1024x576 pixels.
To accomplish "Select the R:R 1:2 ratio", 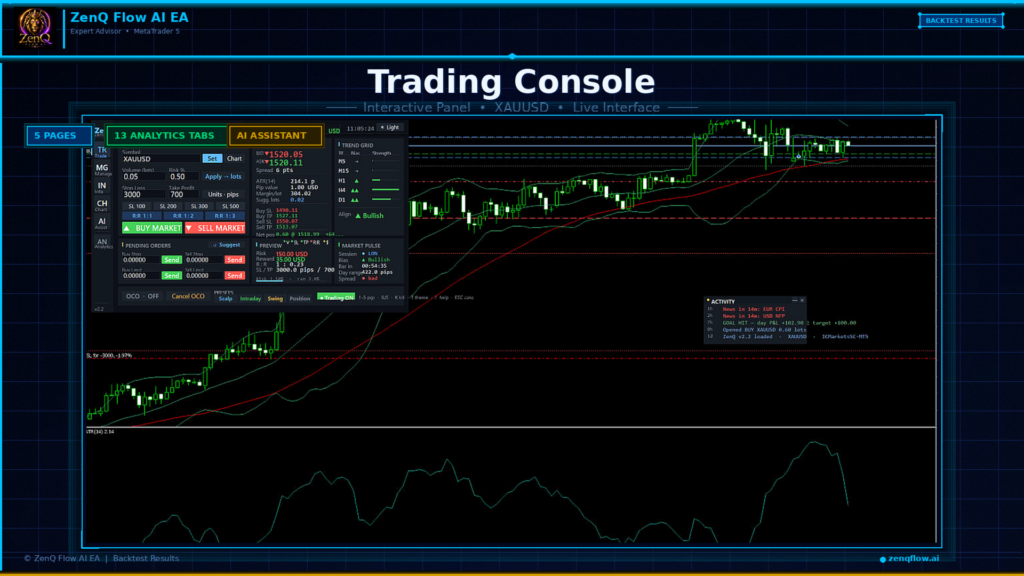I will (x=183, y=216).
